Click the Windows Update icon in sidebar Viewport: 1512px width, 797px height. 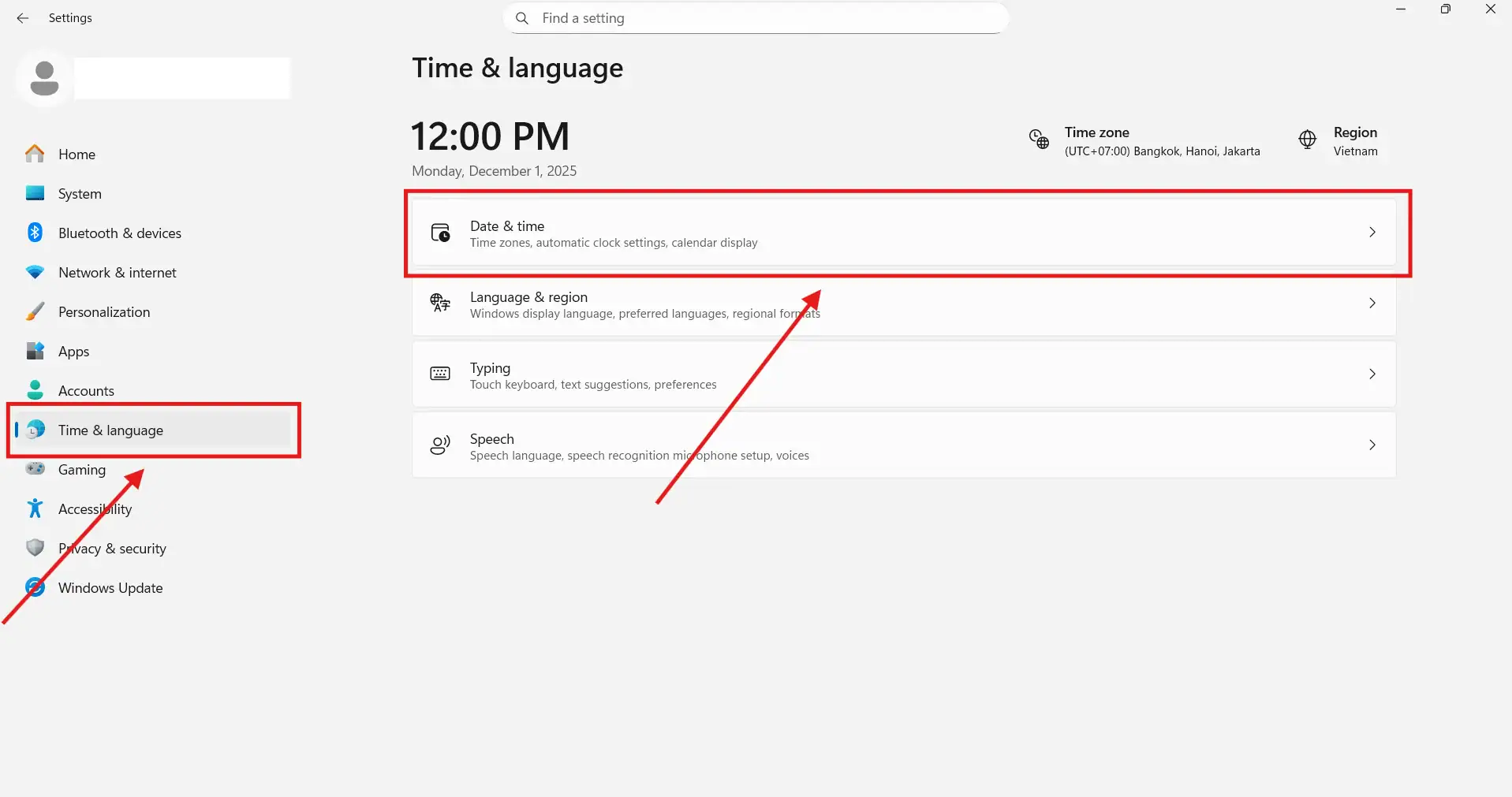35,587
